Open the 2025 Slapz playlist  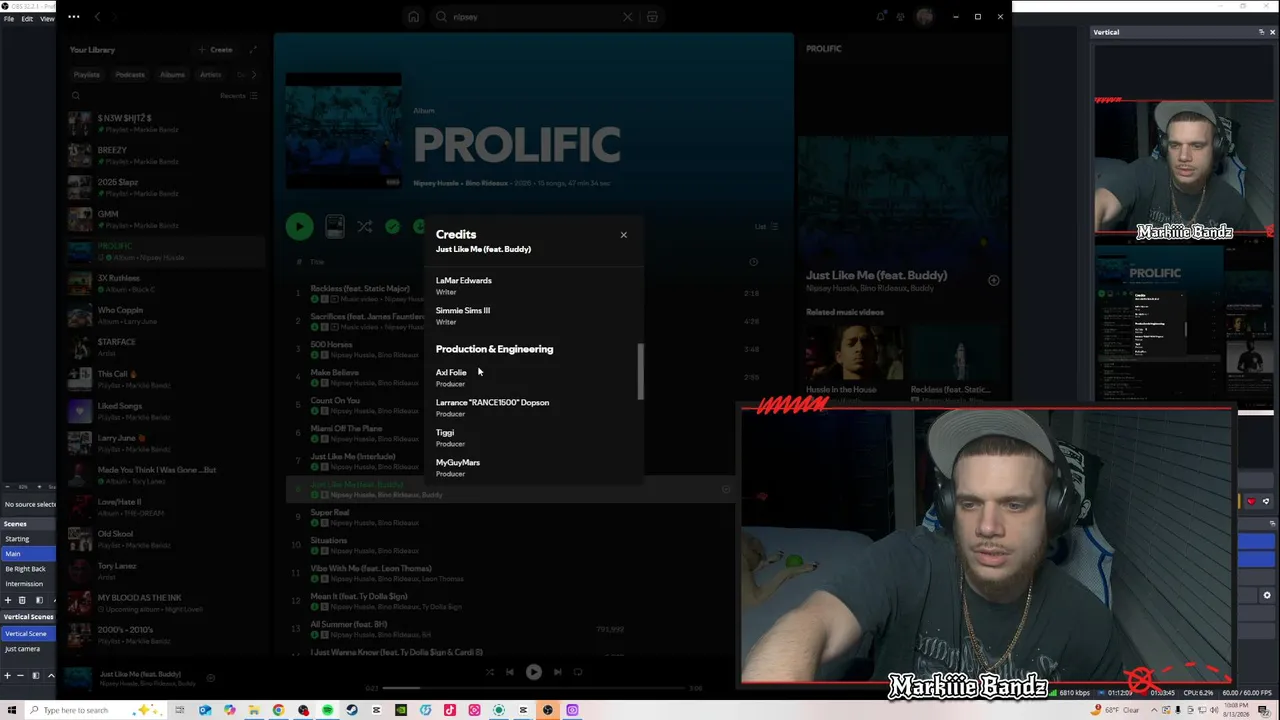[165, 187]
